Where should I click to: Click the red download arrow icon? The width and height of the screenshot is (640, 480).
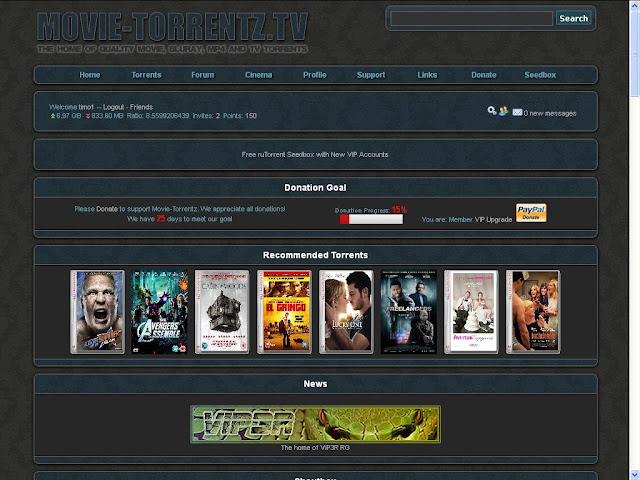pyautogui.click(x=88, y=116)
